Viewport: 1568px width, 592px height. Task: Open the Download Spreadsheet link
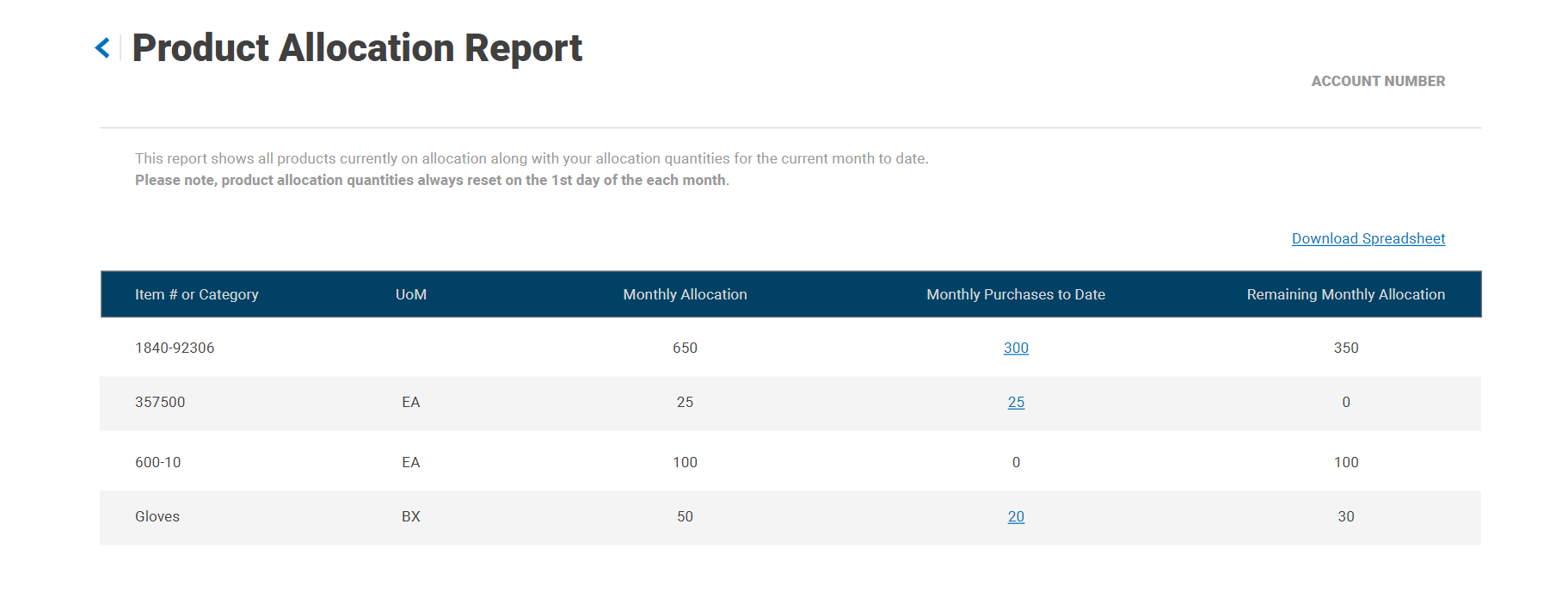coord(1368,238)
